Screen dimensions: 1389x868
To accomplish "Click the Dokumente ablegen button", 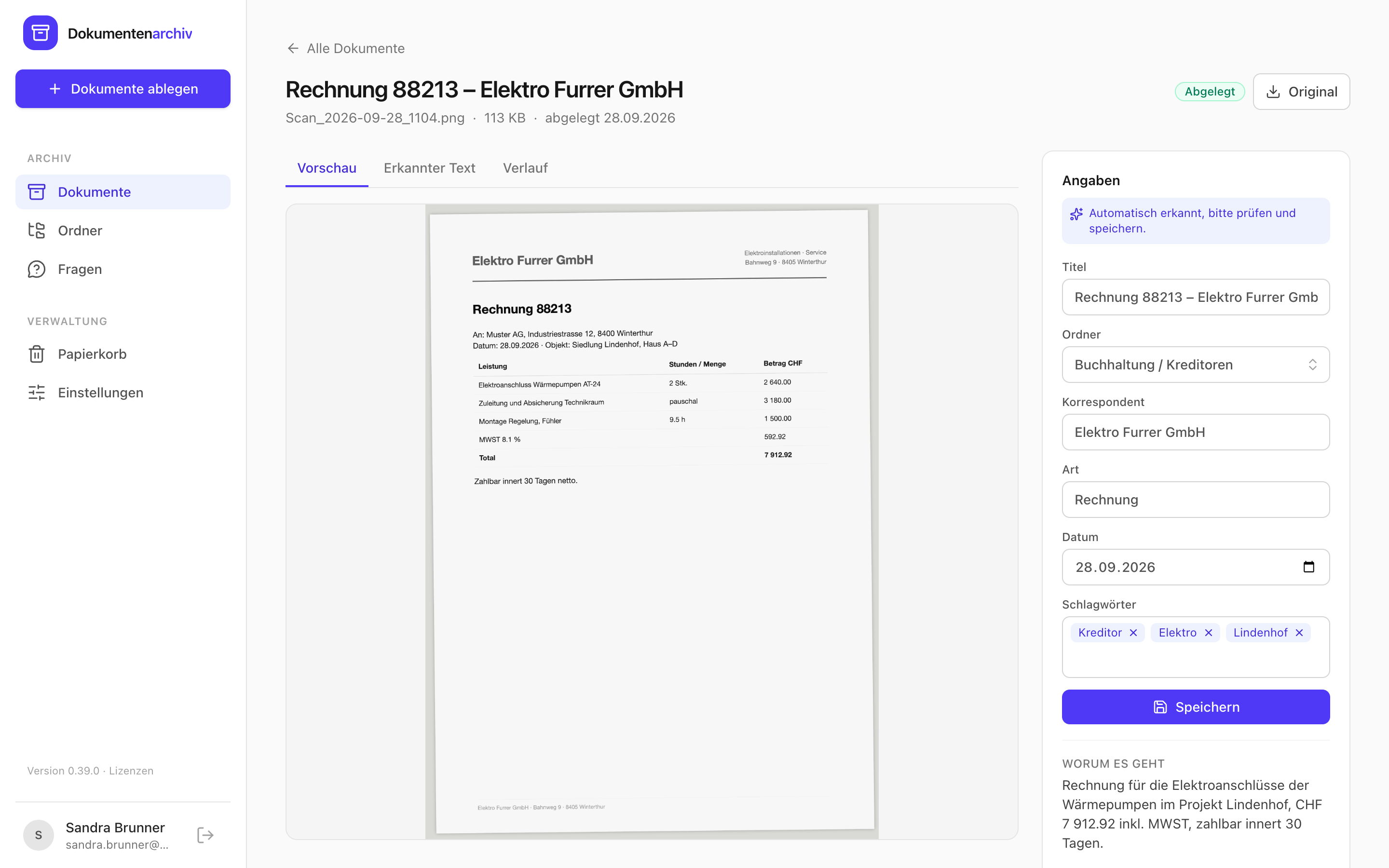I will click(x=123, y=89).
